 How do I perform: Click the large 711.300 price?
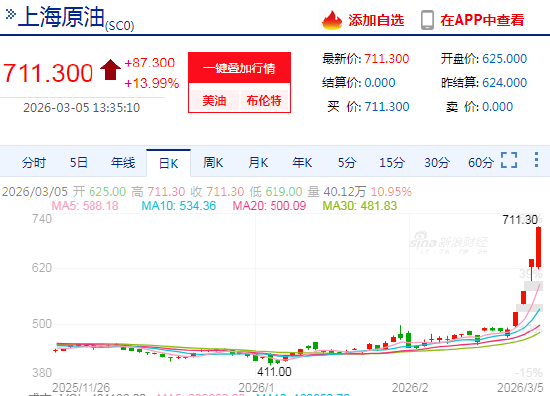pyautogui.click(x=48, y=73)
